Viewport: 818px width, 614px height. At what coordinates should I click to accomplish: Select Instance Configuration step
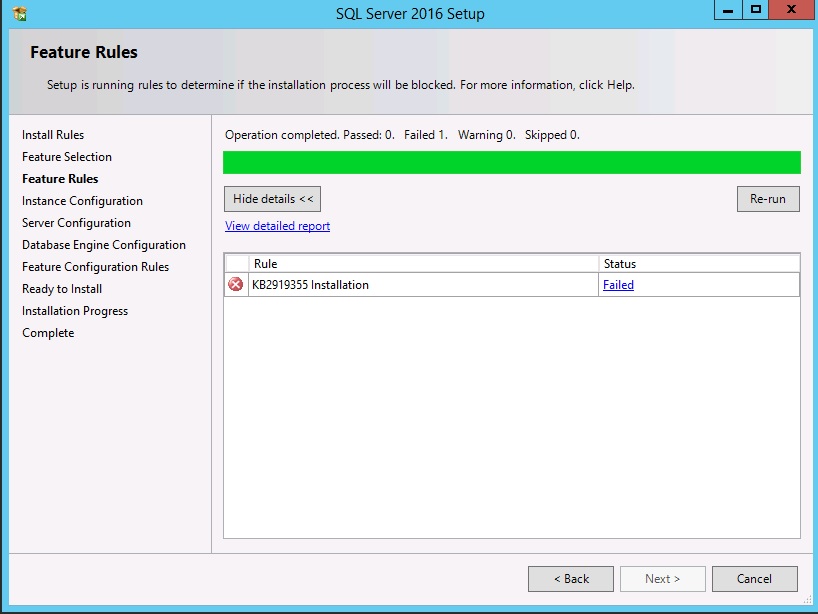tap(82, 201)
